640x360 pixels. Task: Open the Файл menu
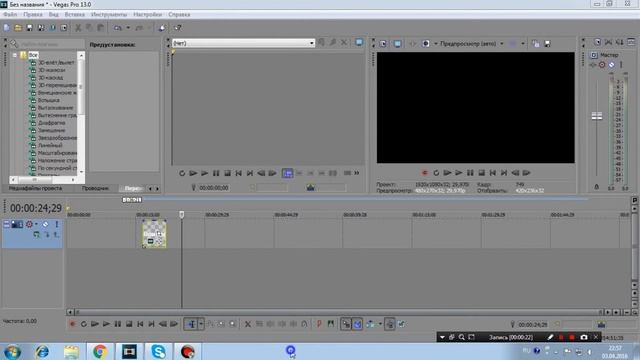pos(10,14)
